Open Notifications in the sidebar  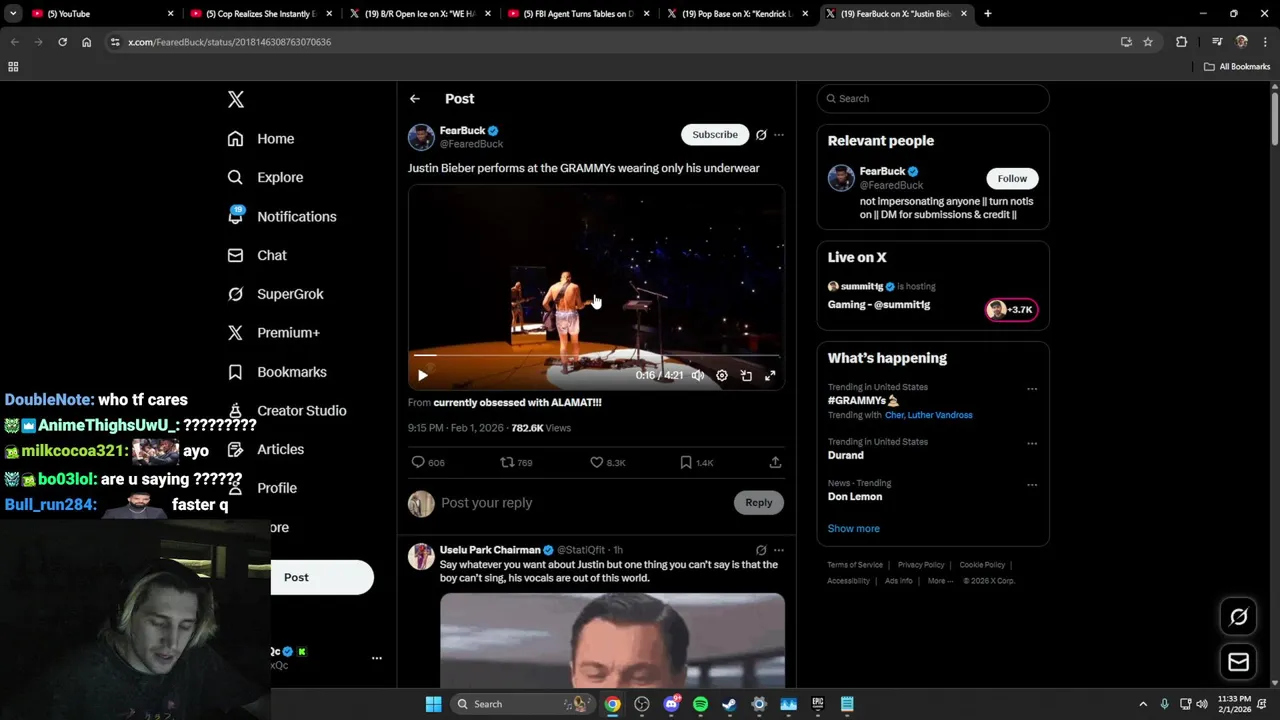tap(282, 216)
